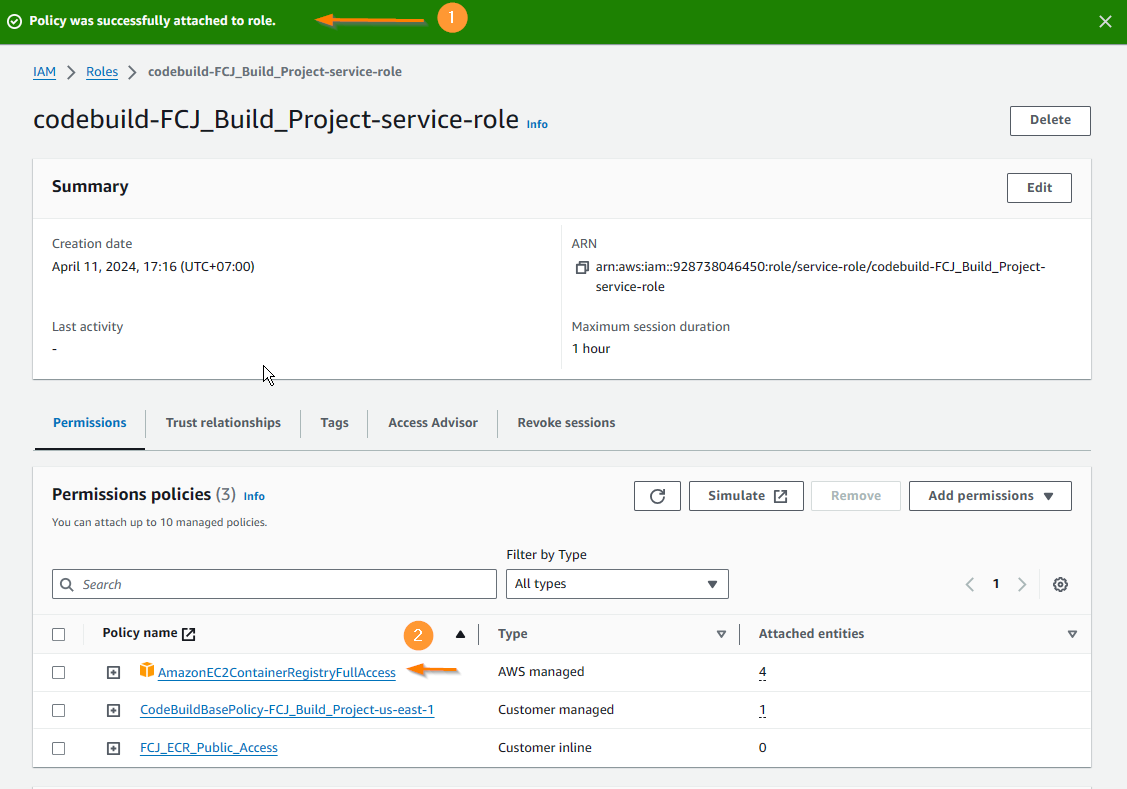The height and width of the screenshot is (789, 1127).
Task: Click the 'Customer inline' type cell
Action: click(545, 748)
